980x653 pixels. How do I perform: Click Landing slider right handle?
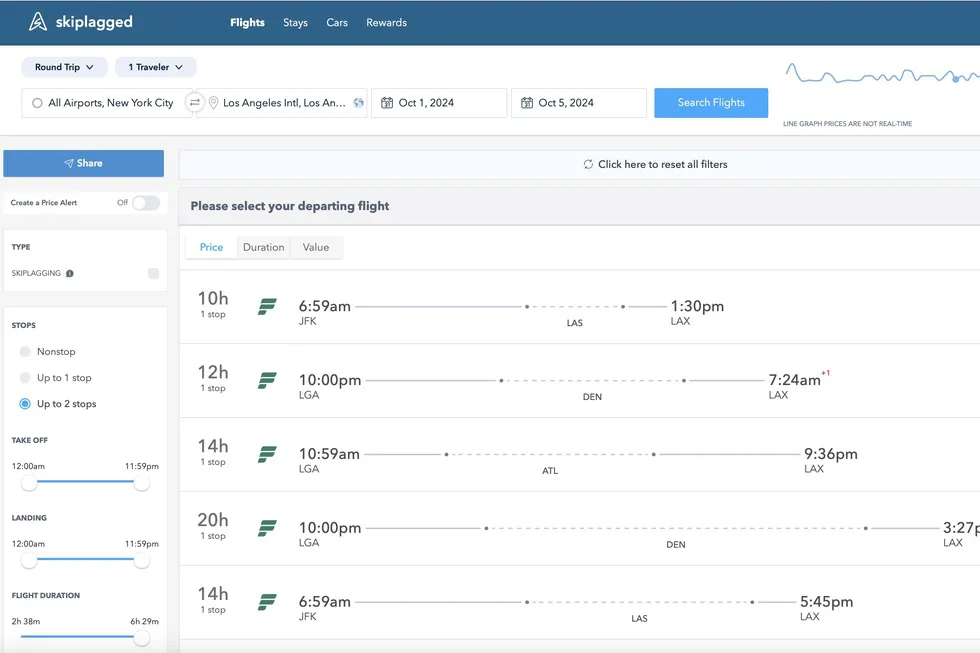tap(142, 559)
